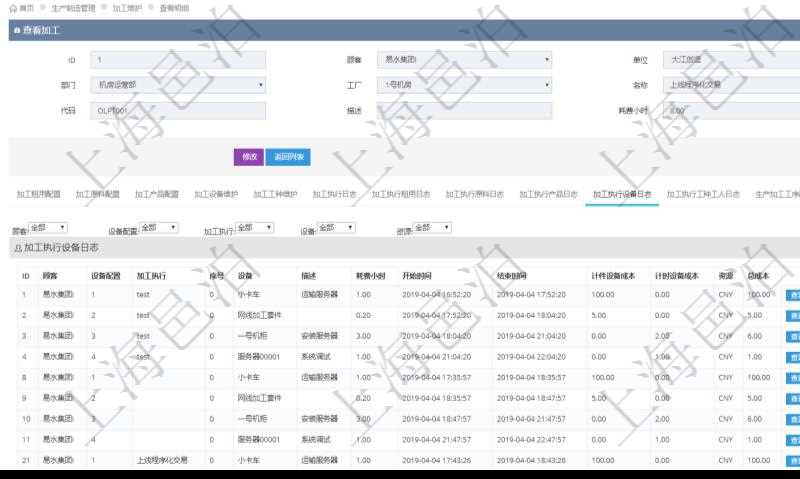
Task: Click 系统调试 description in row ID 11
Action: click(x=316, y=439)
